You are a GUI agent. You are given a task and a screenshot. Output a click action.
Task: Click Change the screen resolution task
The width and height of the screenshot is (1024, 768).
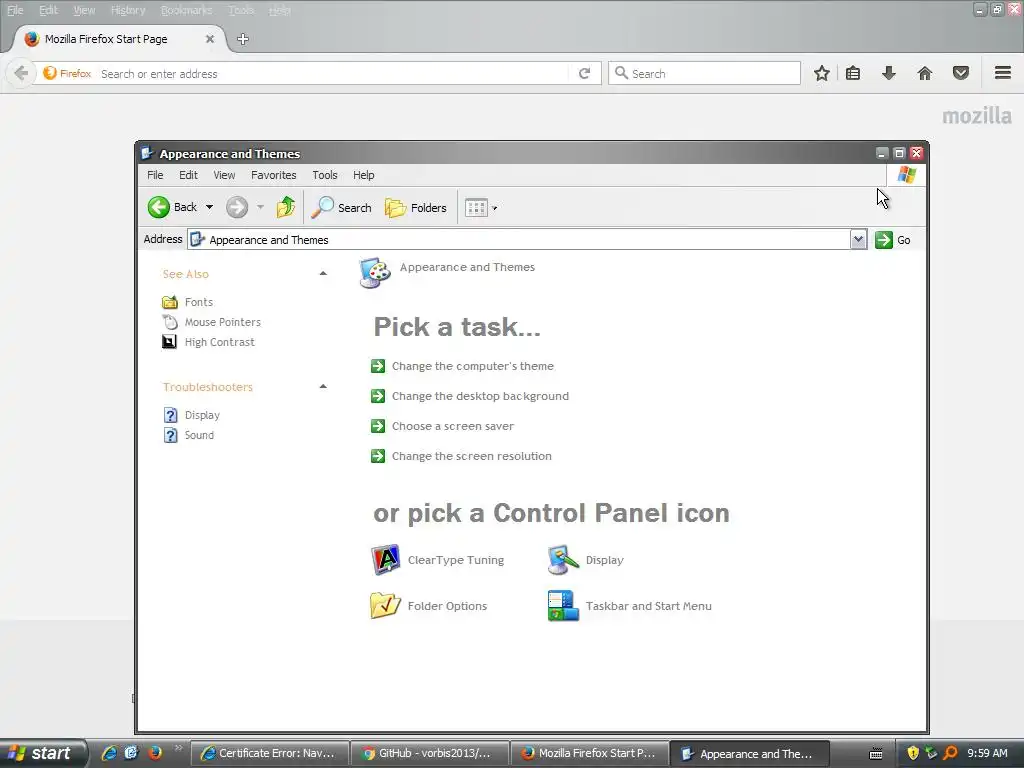[461, 456]
